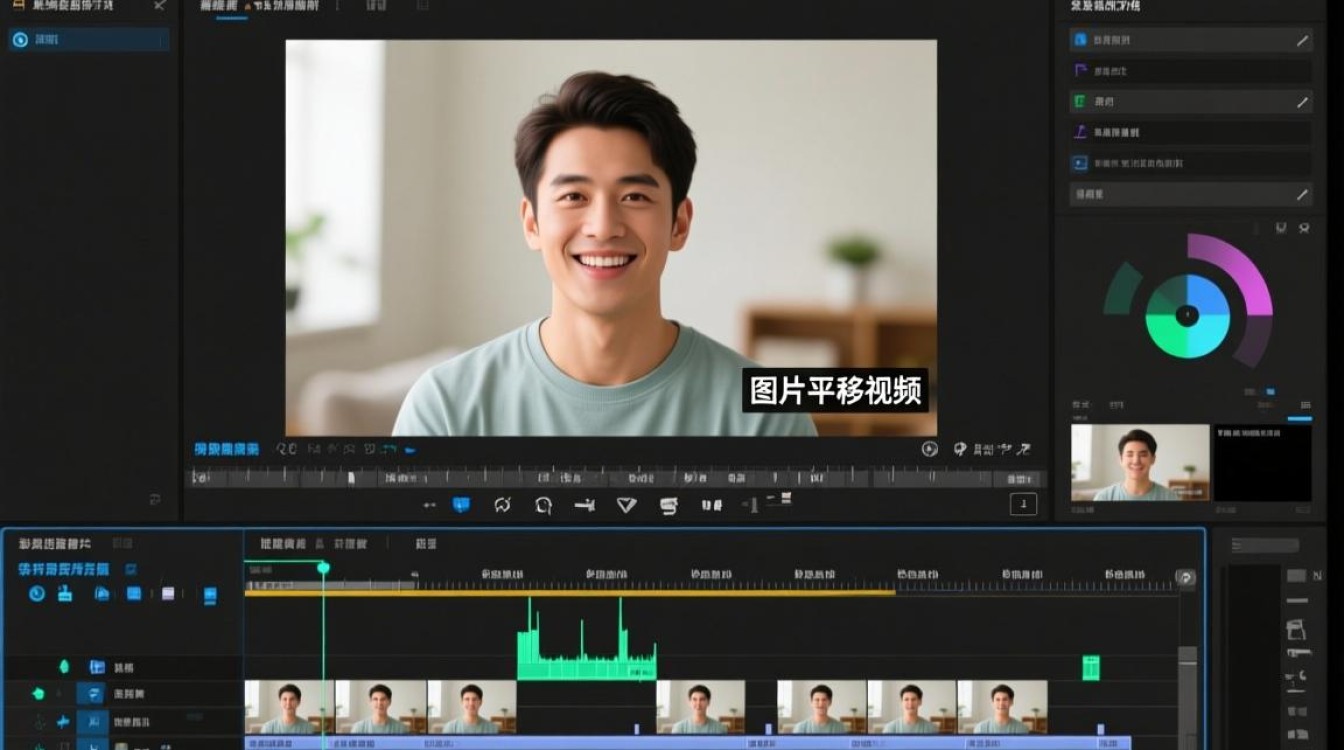Click the green playhead marker on timeline ruler
The height and width of the screenshot is (750, 1344).
(x=323, y=567)
